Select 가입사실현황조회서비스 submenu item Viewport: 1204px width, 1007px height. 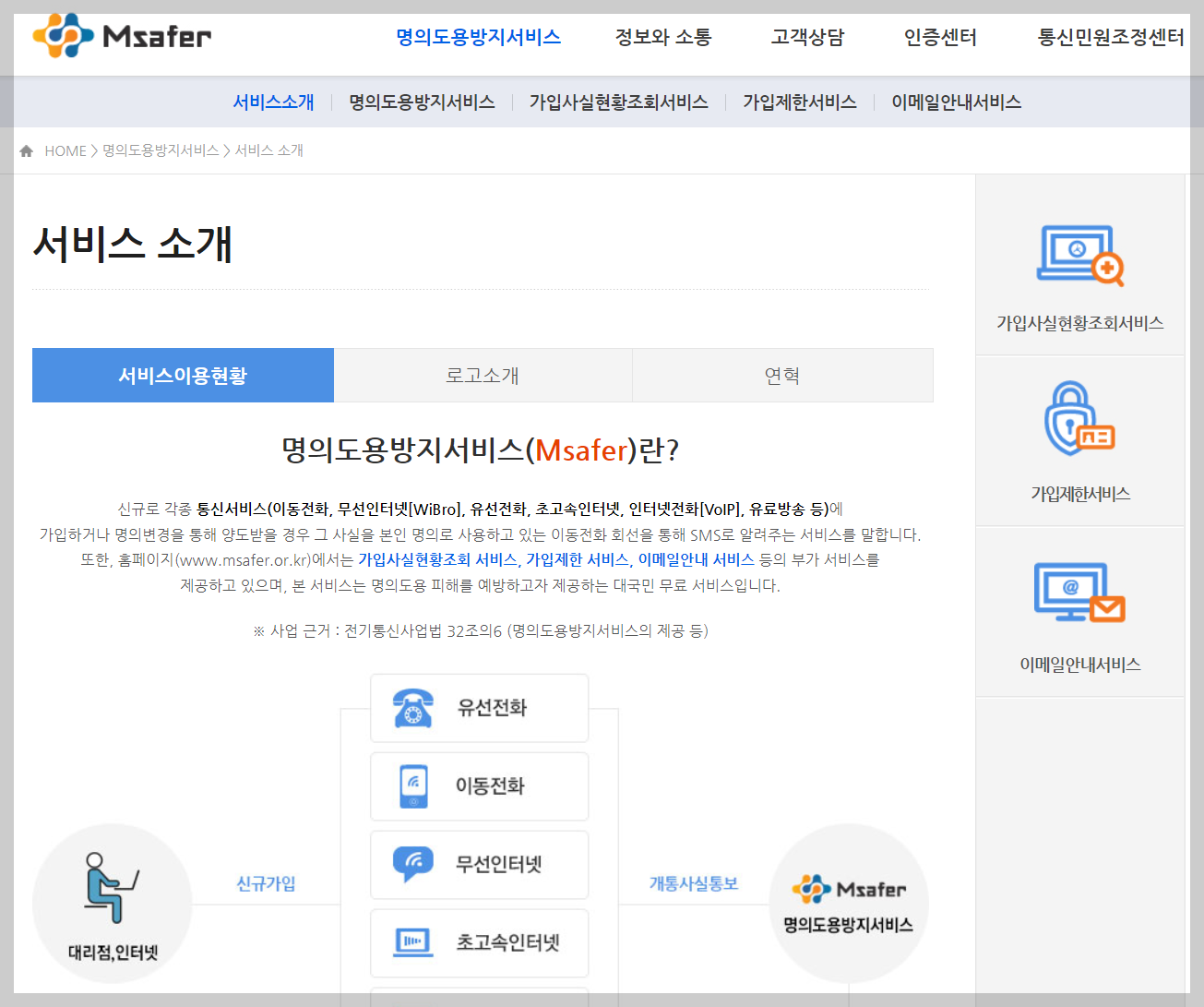618,102
